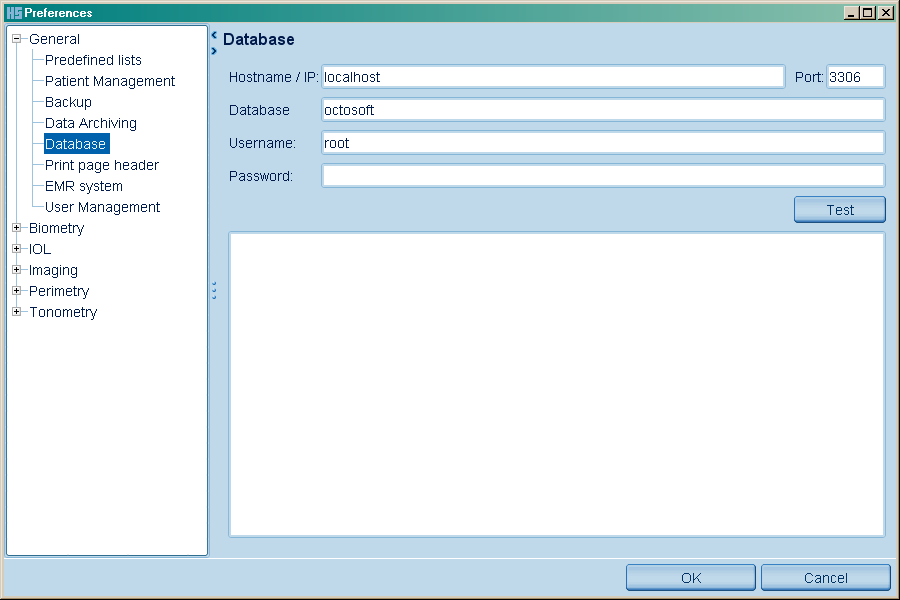Confirm preferences with OK button

tap(691, 578)
